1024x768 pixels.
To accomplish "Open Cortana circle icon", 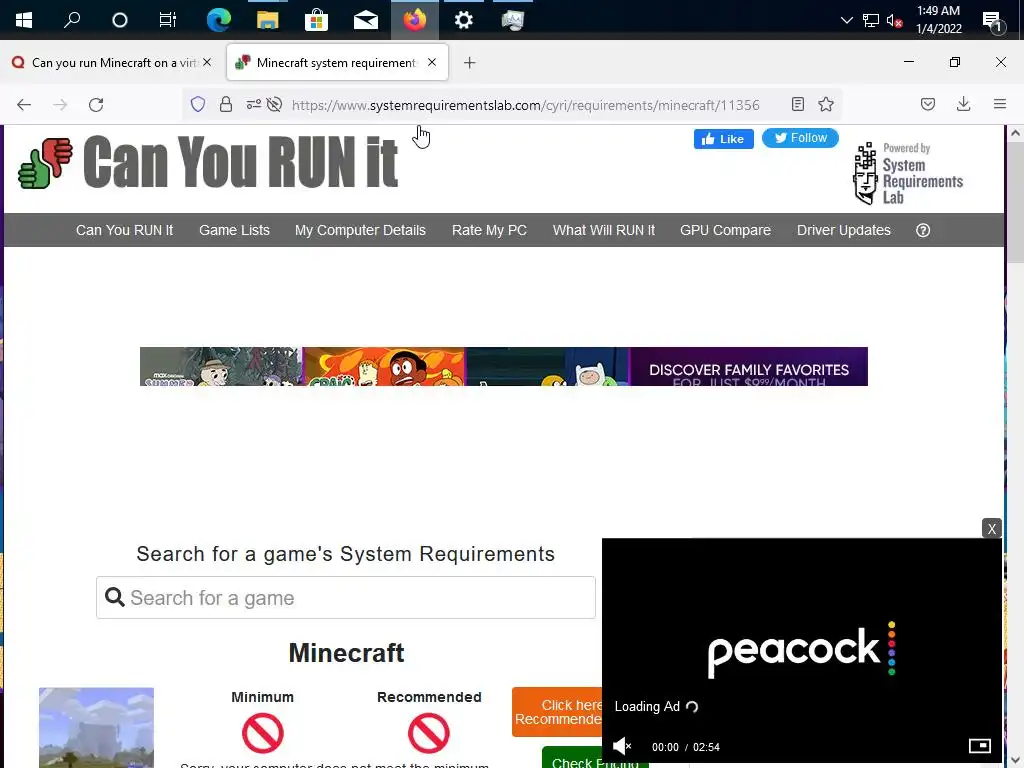I will click(x=120, y=20).
